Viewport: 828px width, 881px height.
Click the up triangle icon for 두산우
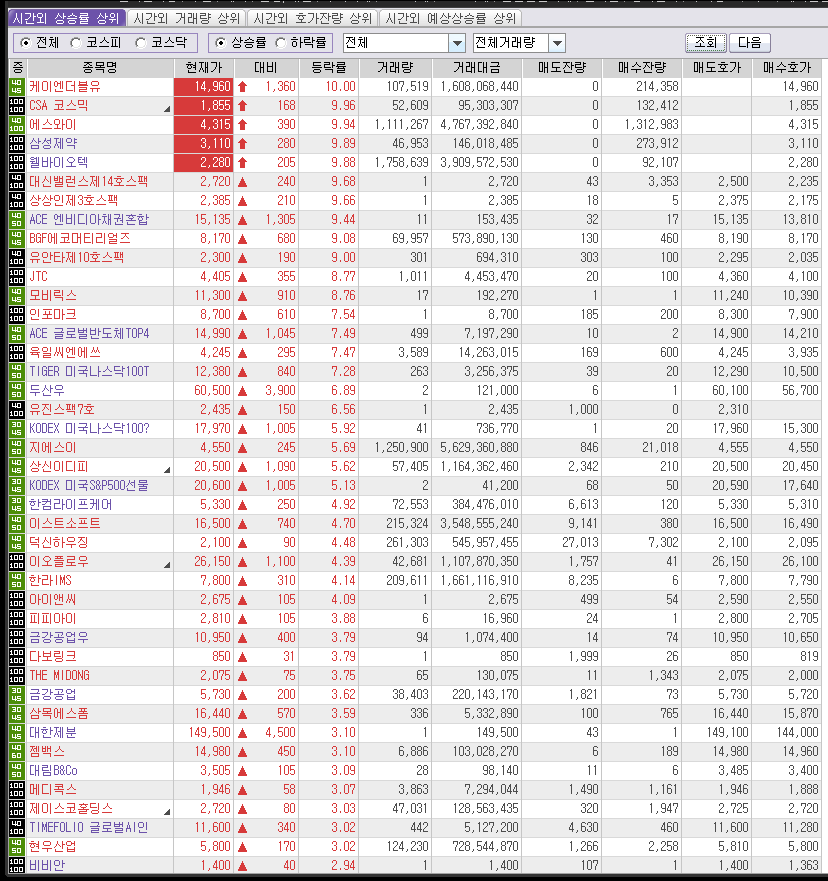[243, 391]
